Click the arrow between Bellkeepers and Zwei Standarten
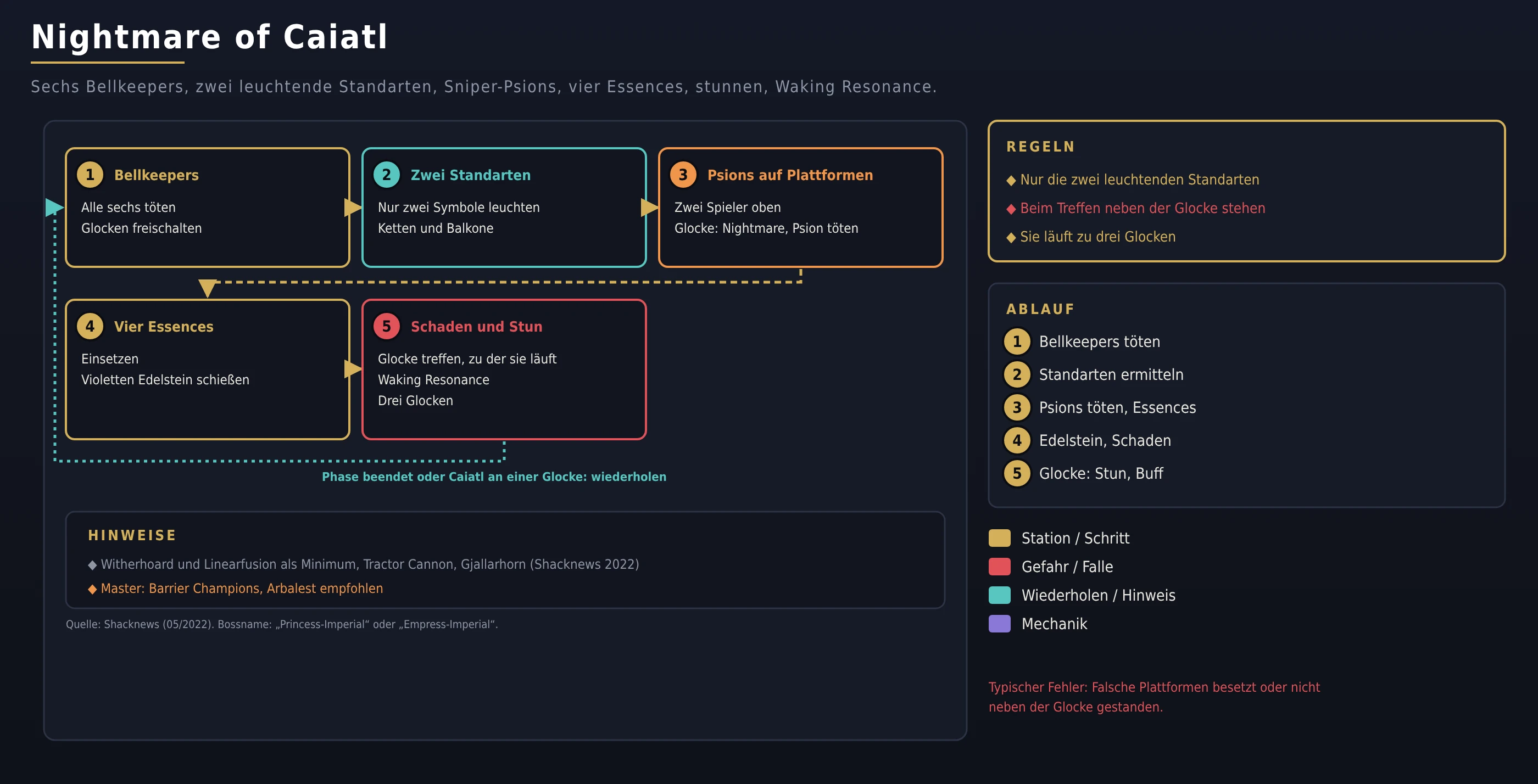Viewport: 1538px width, 784px height. coord(353,208)
